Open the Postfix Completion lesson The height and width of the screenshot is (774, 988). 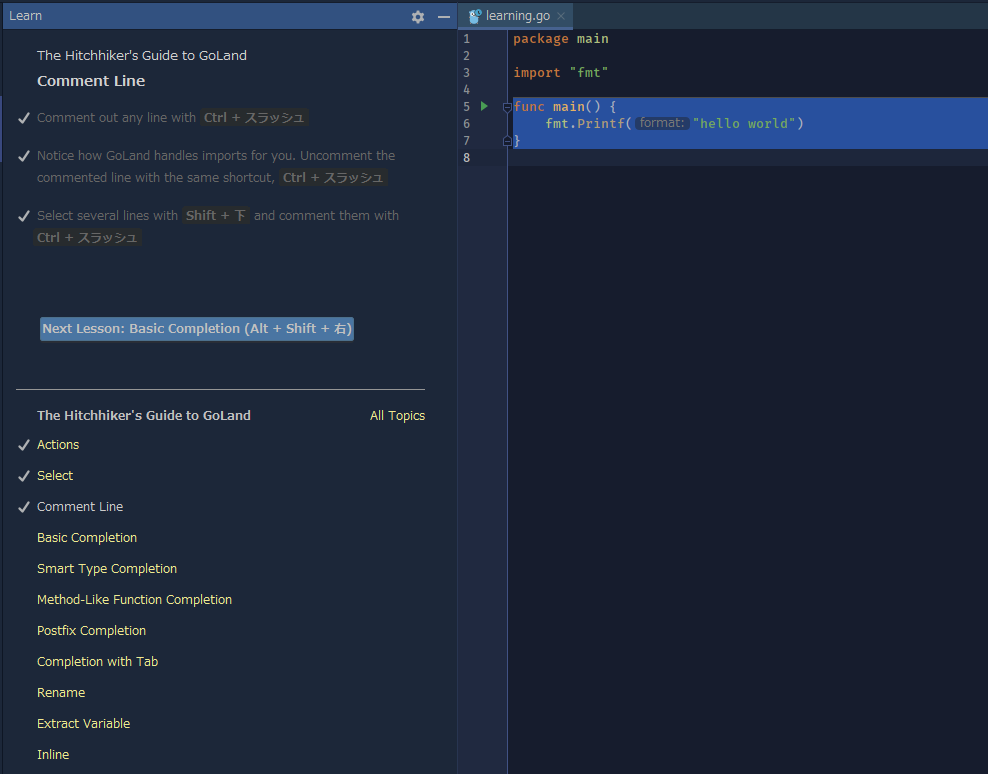[91, 630]
